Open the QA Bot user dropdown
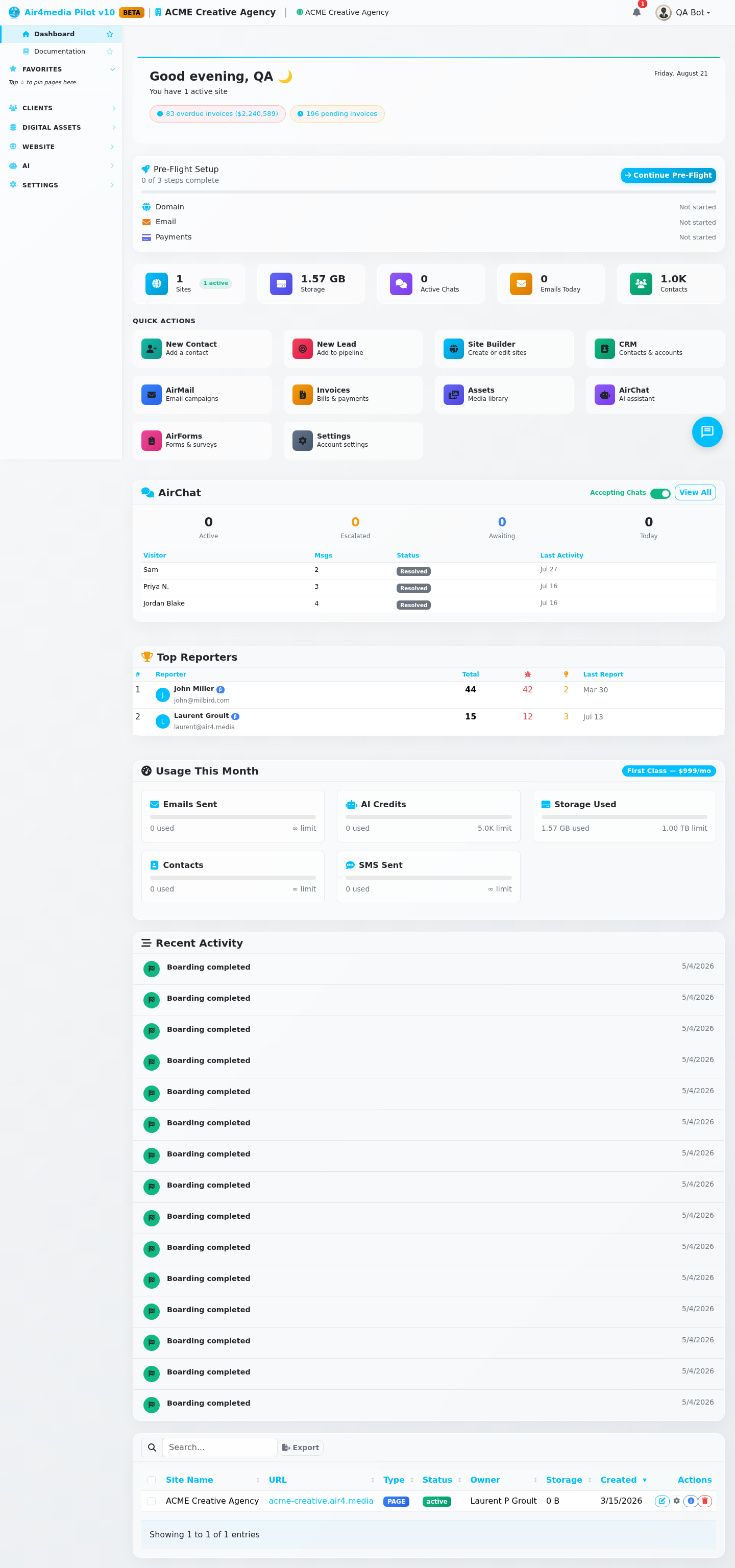This screenshot has height=1568, width=735. (682, 12)
